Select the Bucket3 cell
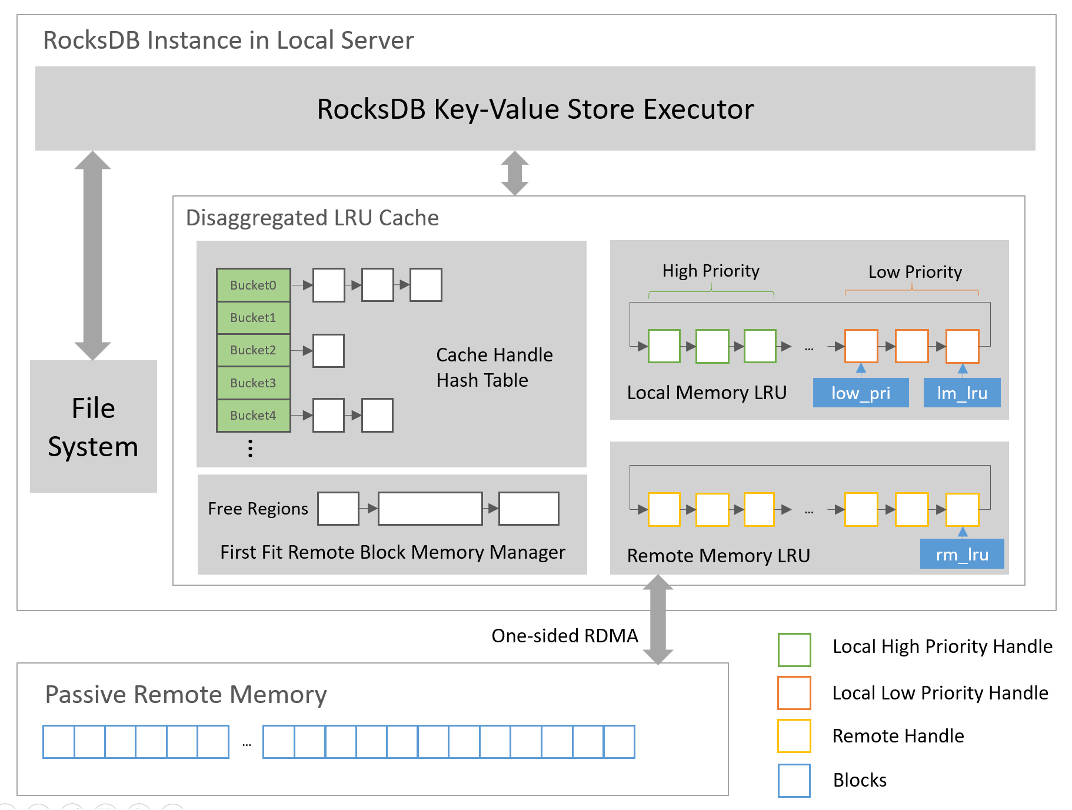This screenshot has width=1072, height=810. coord(253,383)
